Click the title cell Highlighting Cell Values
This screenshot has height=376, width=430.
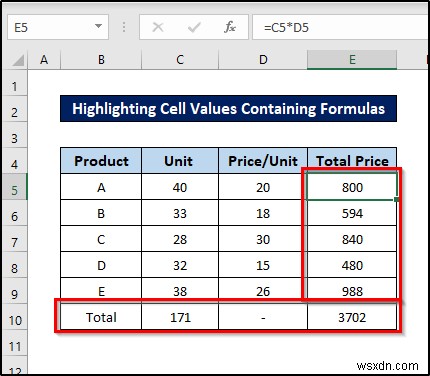tap(228, 109)
